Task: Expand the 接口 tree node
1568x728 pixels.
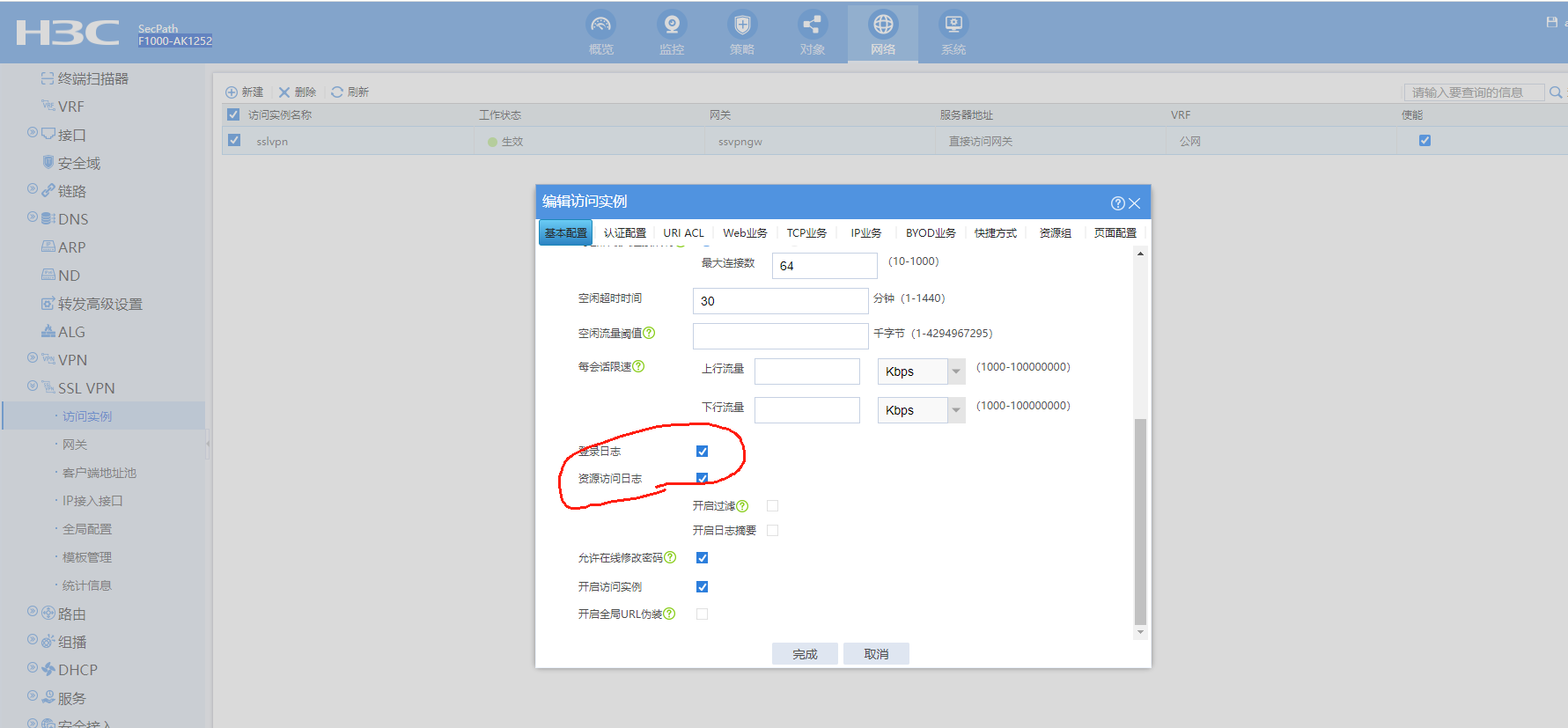Action: (x=33, y=133)
